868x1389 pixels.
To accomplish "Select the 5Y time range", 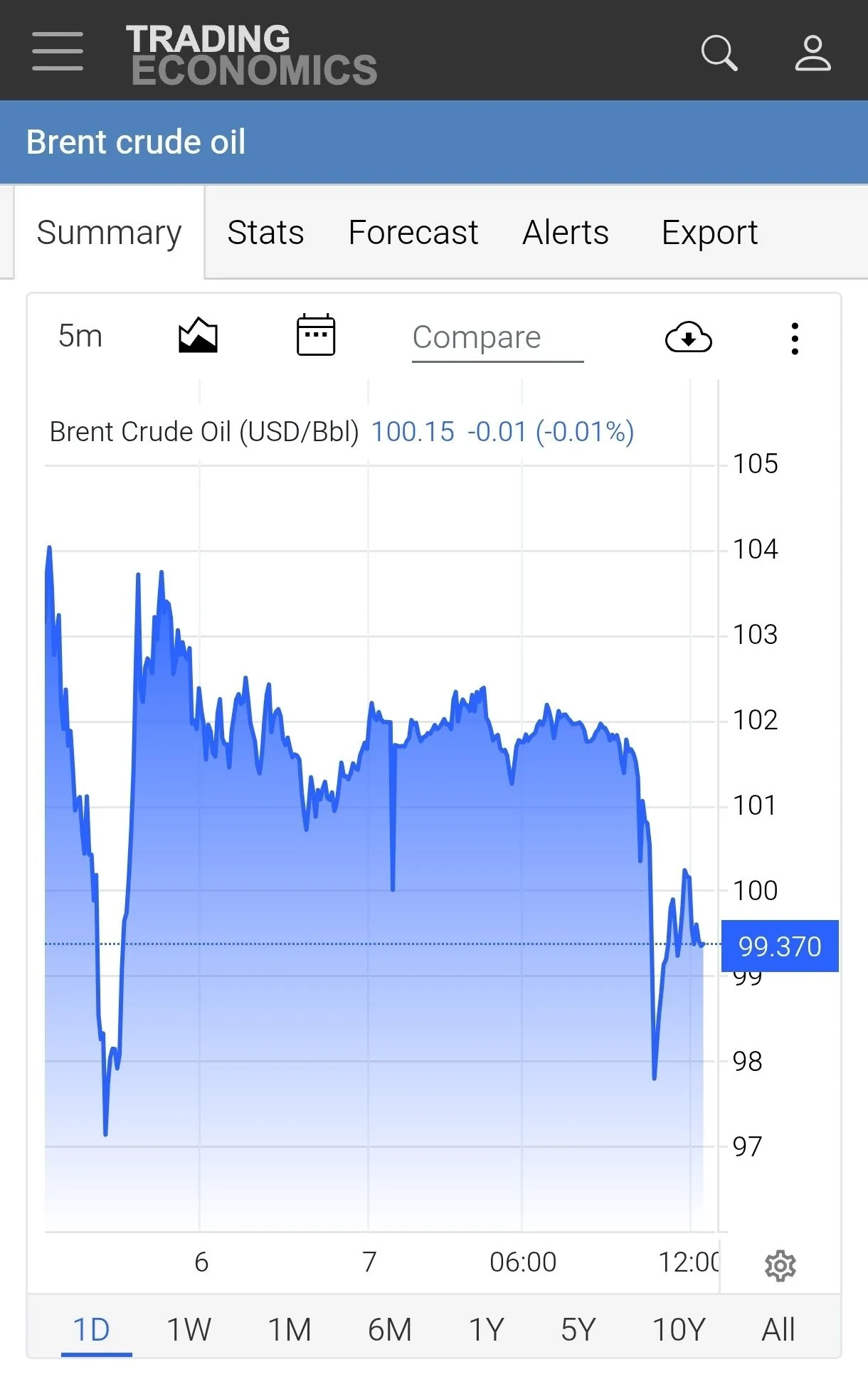I will coord(578,1329).
